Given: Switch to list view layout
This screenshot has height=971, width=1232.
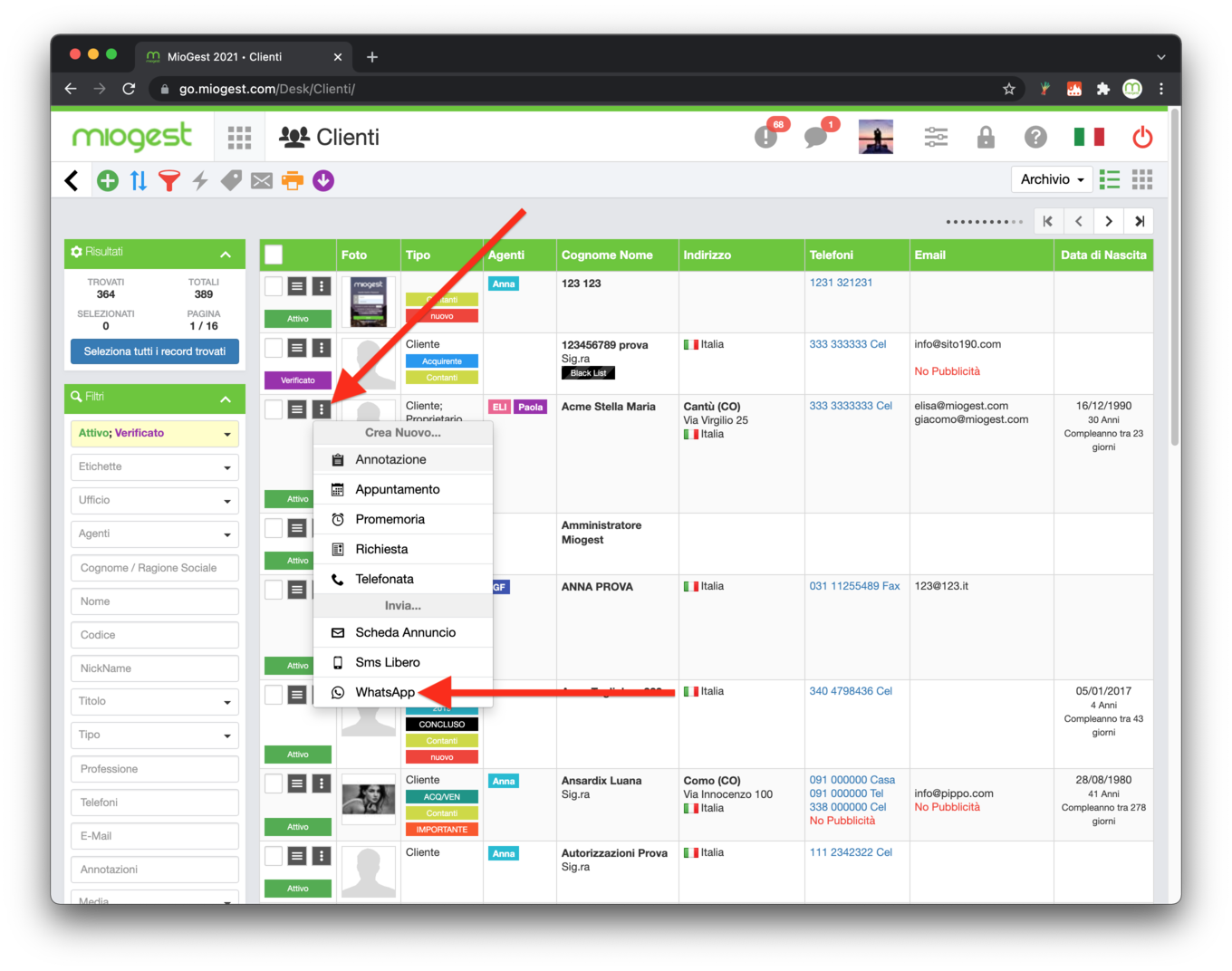Looking at the screenshot, I should coord(1110,179).
